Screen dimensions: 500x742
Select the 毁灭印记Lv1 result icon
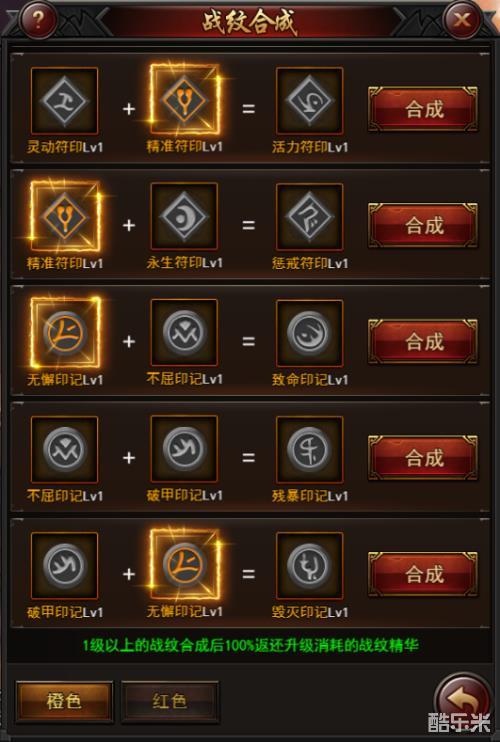[309, 565]
